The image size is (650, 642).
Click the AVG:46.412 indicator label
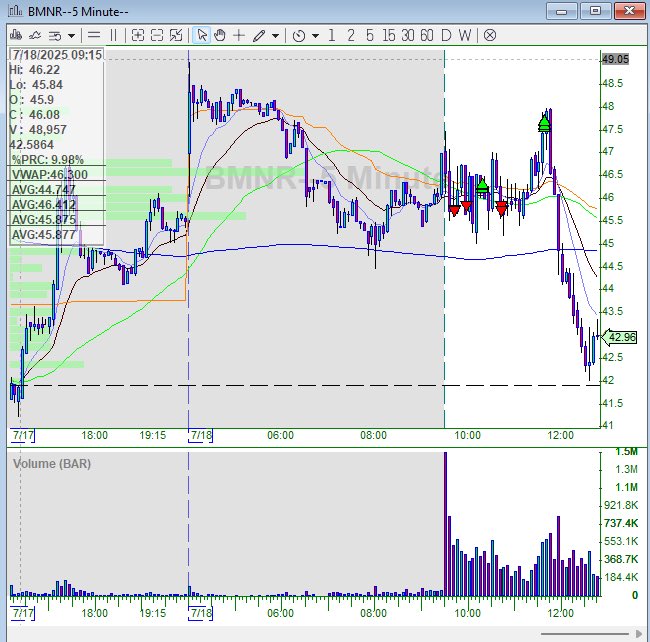pyautogui.click(x=44, y=204)
